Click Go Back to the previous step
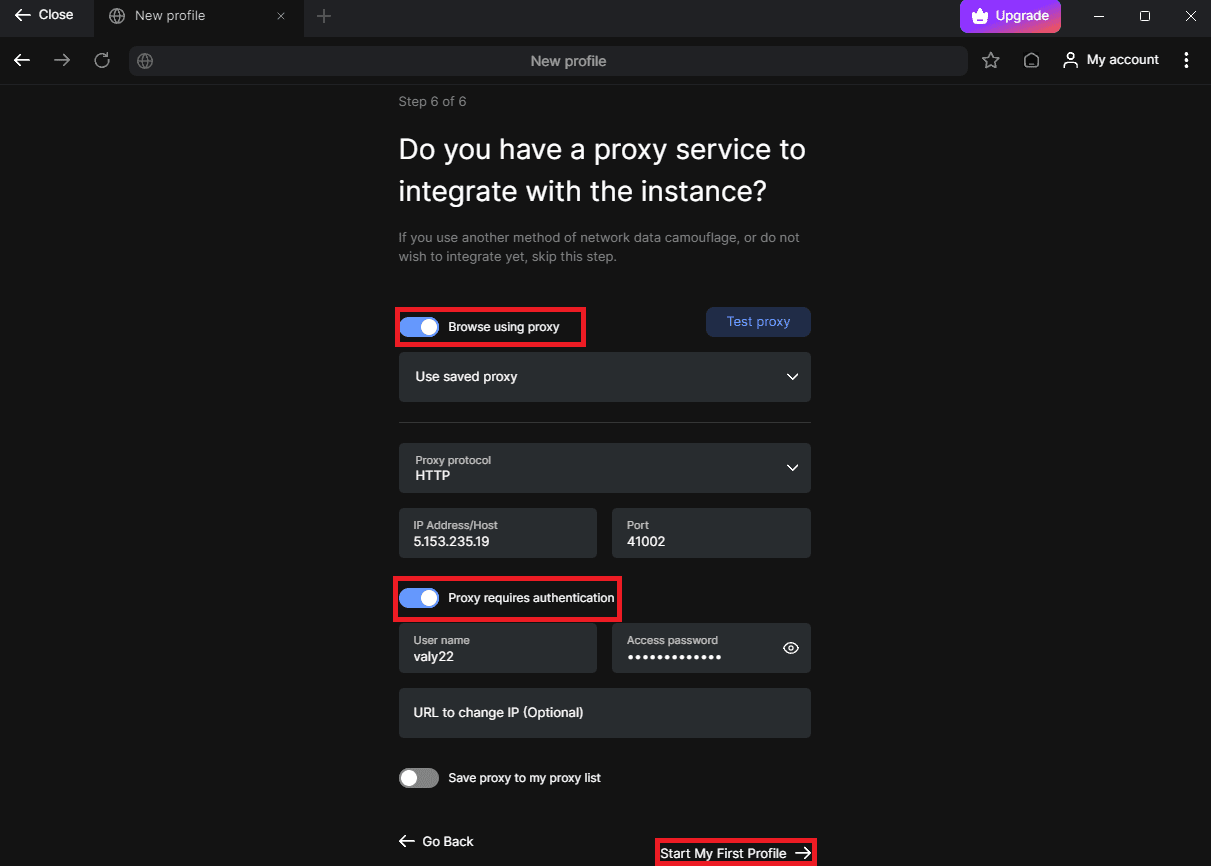Image resolution: width=1211 pixels, height=866 pixels. [436, 841]
